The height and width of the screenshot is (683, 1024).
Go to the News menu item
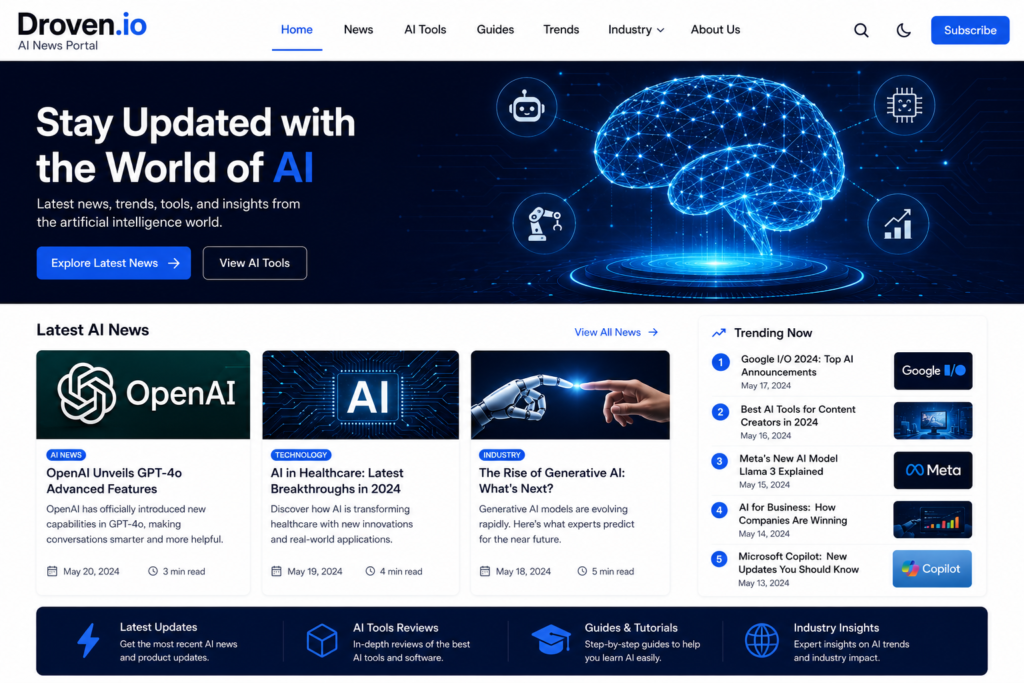coord(358,29)
